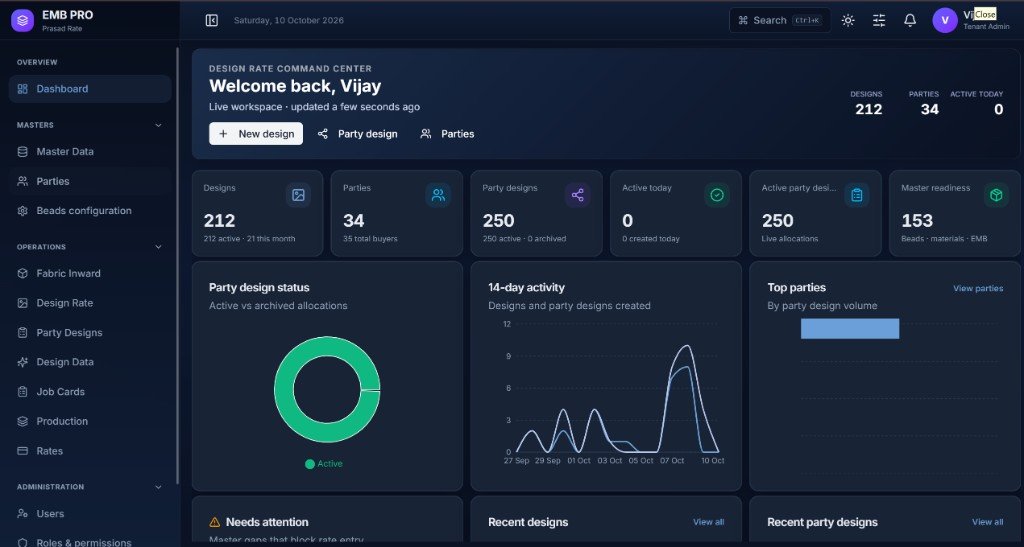1024x547 pixels.
Task: Click the Parties quick action button
Action: point(447,134)
